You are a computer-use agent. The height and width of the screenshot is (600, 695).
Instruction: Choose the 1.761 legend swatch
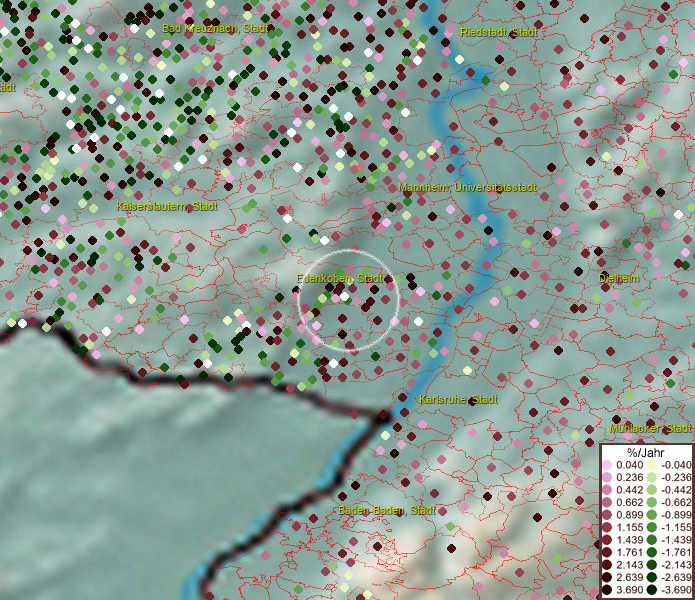pos(607,553)
